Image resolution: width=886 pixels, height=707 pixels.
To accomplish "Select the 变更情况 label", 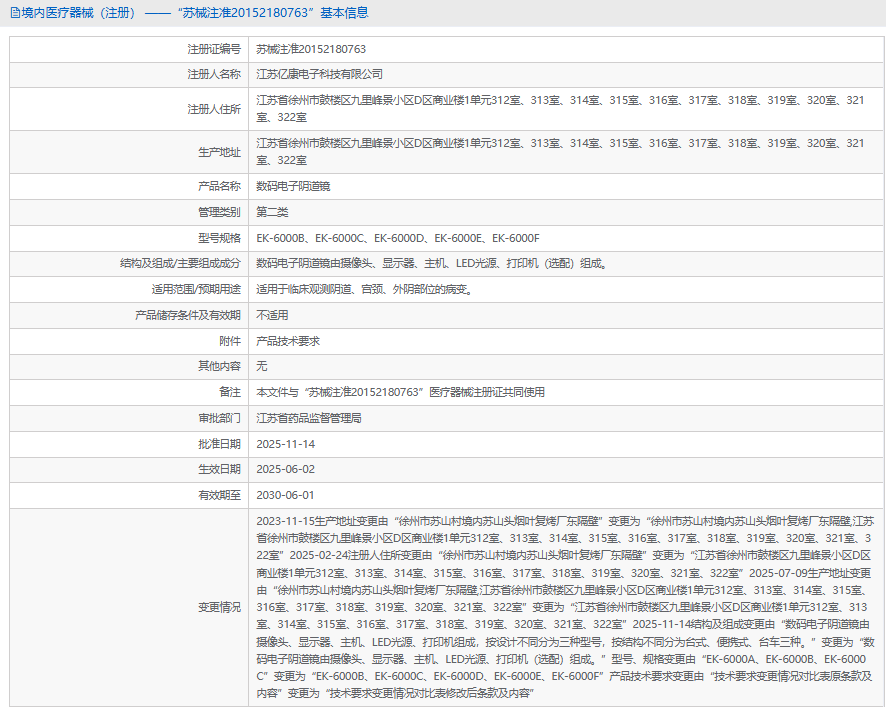I will [219, 608].
